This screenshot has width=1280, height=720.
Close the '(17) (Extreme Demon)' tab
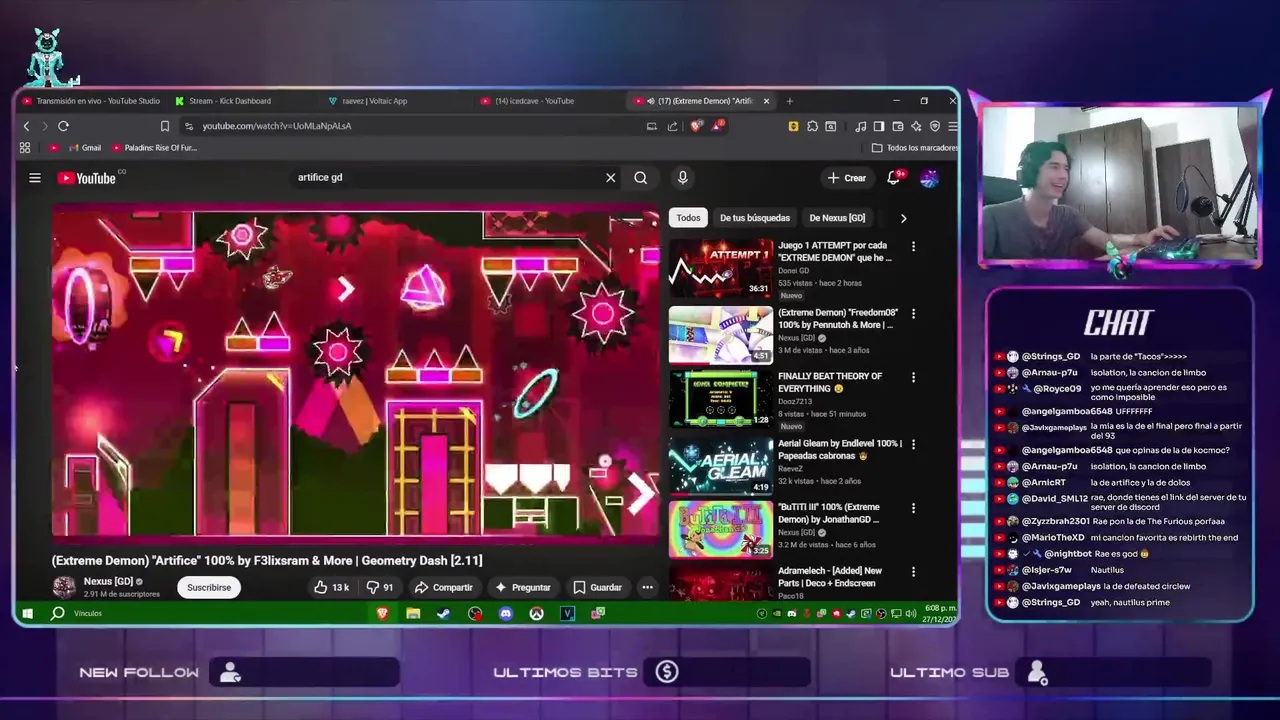pos(767,101)
